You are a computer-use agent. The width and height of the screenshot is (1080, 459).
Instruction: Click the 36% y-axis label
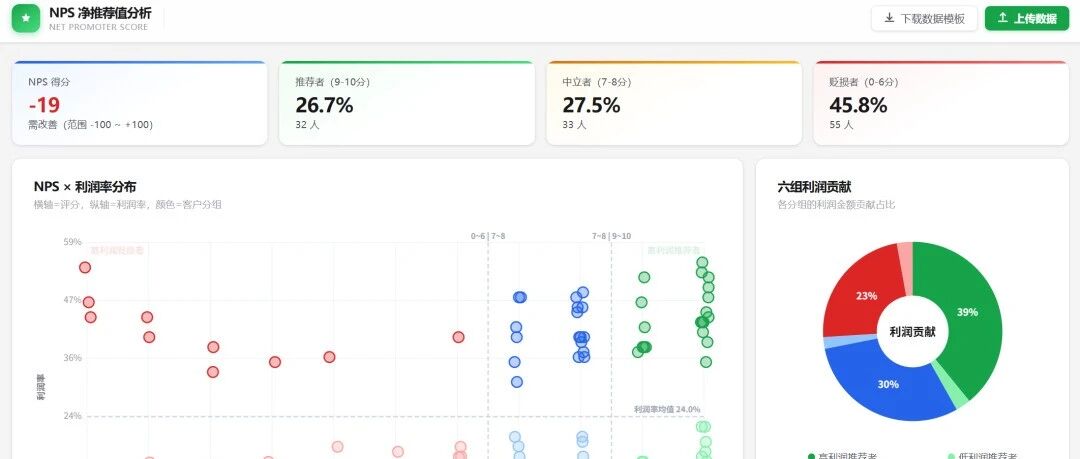(x=72, y=358)
